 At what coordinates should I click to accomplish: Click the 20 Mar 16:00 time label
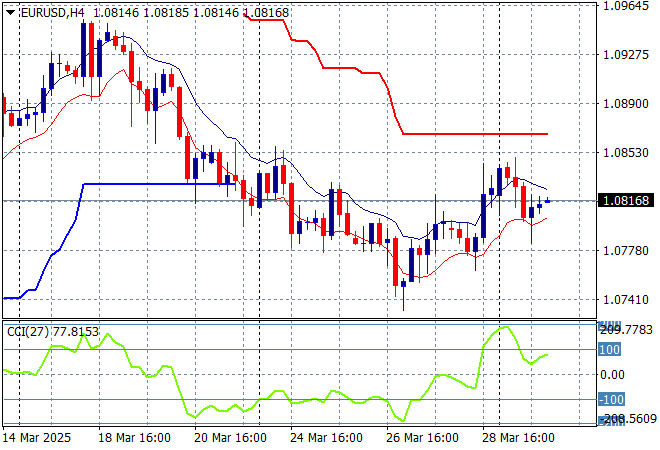(230, 438)
